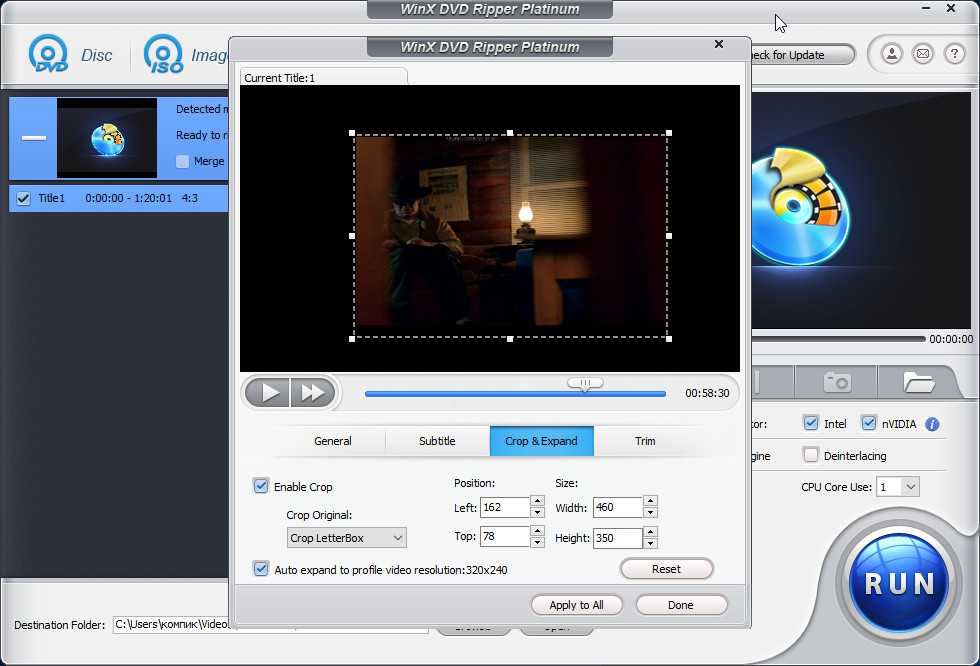
Task: Click the user account icon
Action: point(891,54)
